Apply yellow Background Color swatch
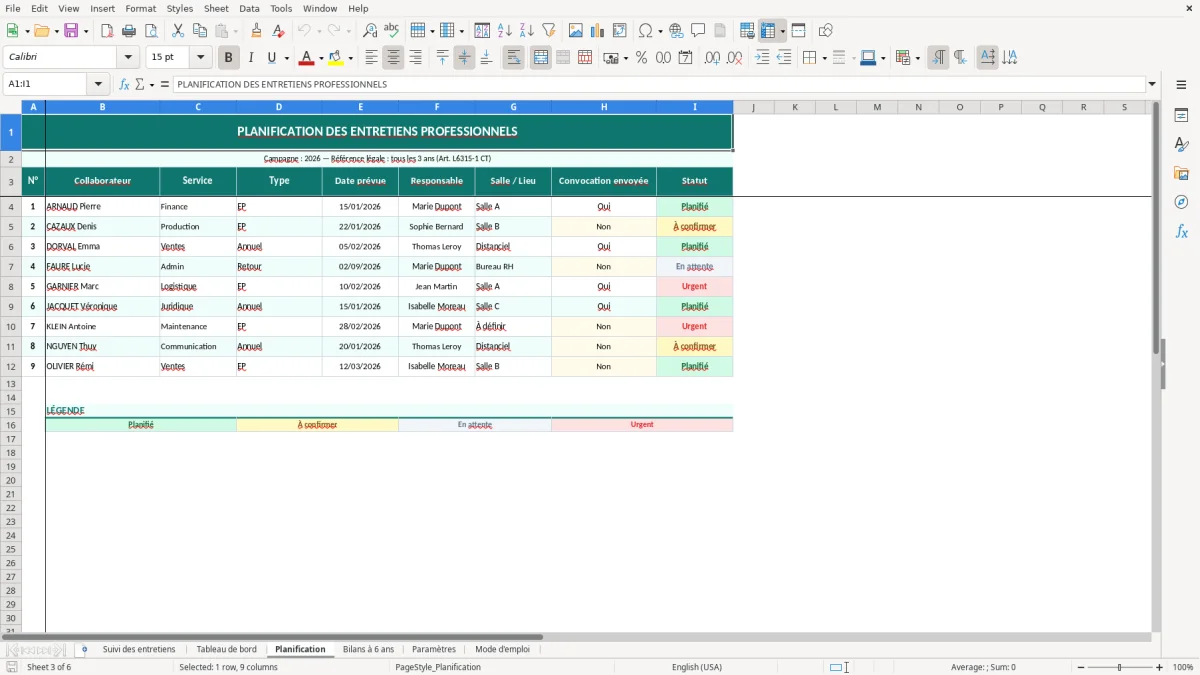The height and width of the screenshot is (675, 1200). point(337,58)
